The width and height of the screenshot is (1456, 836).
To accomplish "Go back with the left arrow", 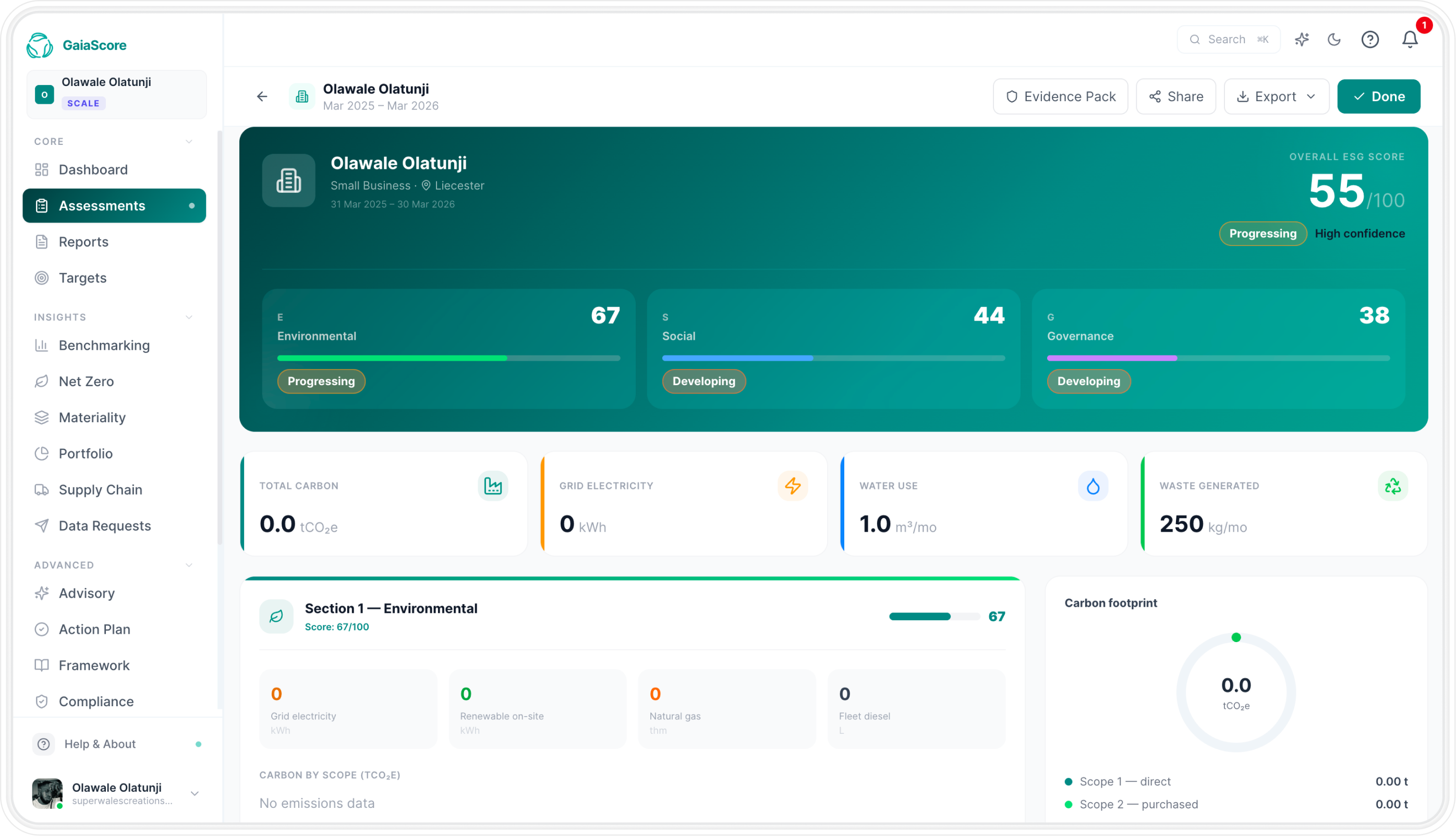I will tap(262, 96).
